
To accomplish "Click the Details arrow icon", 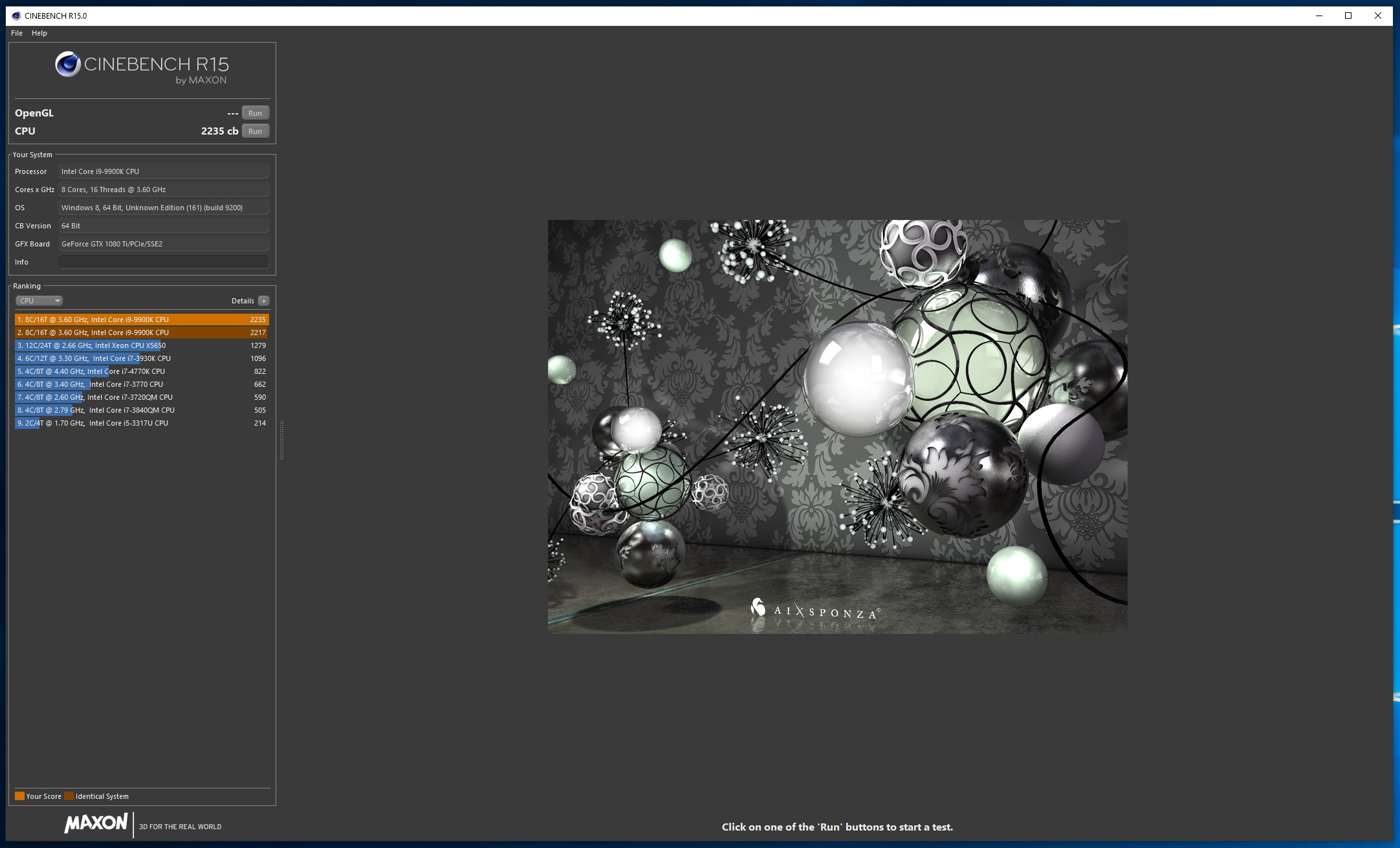I will (x=263, y=301).
